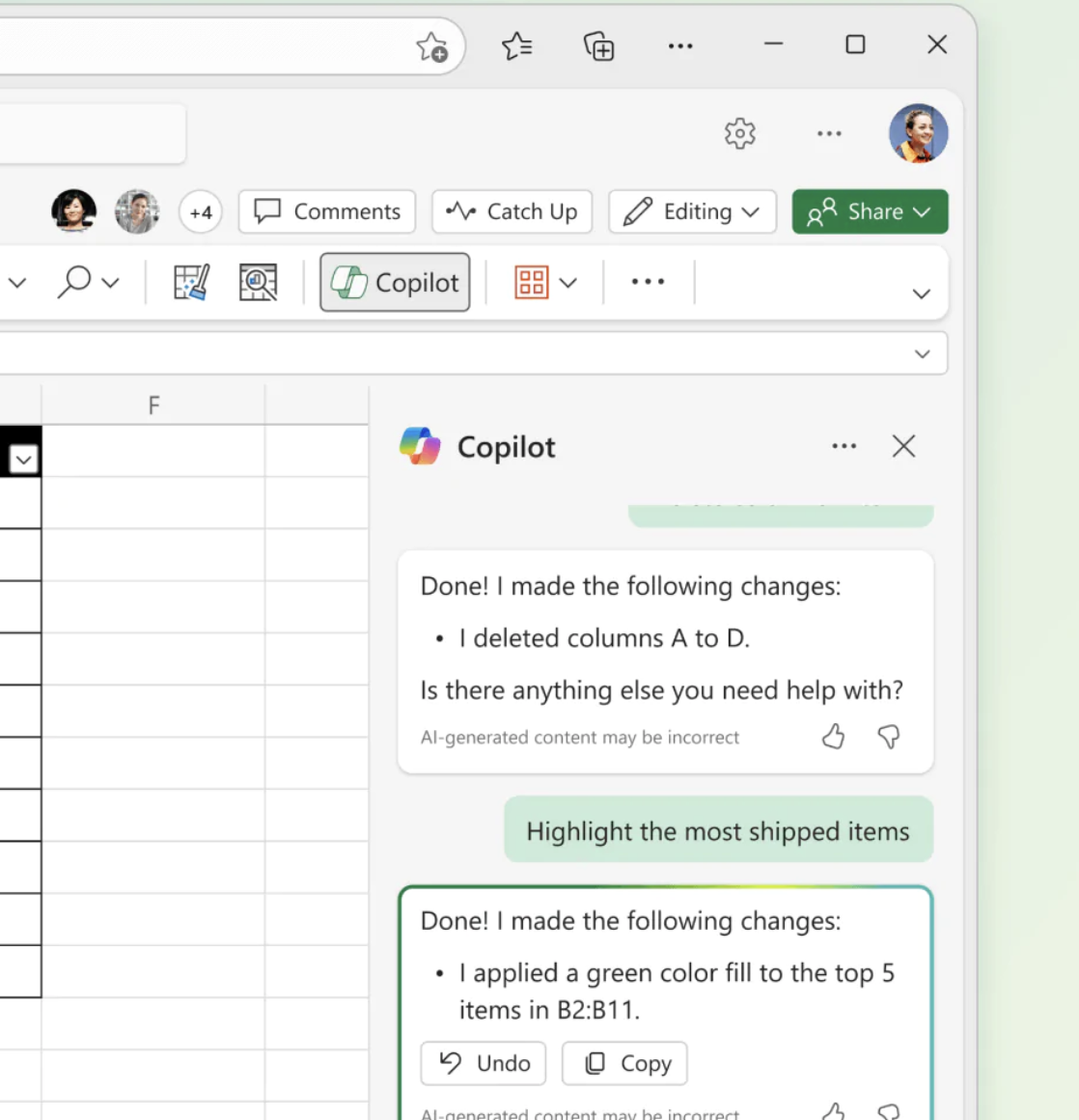Screen dimensions: 1079x1120
Task: Expand the formula bar chevron
Action: [x=923, y=353]
